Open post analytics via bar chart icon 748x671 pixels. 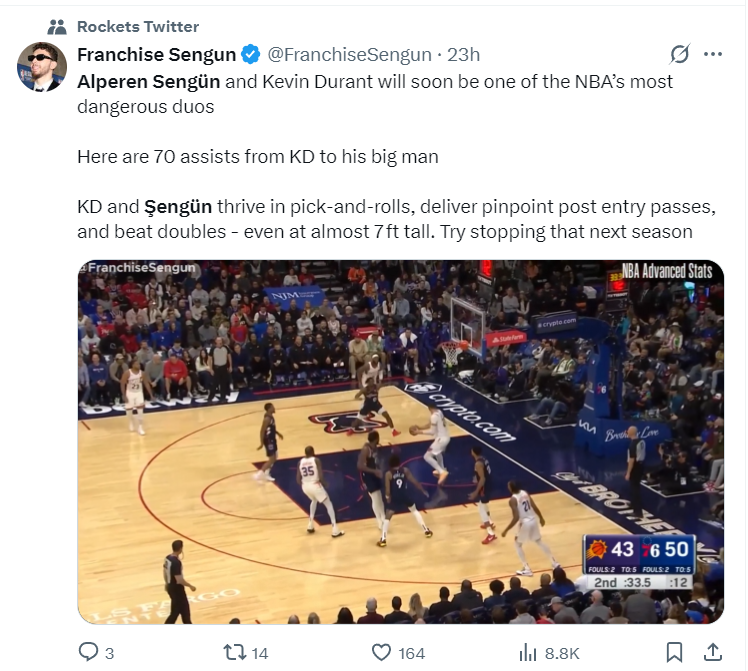click(529, 653)
